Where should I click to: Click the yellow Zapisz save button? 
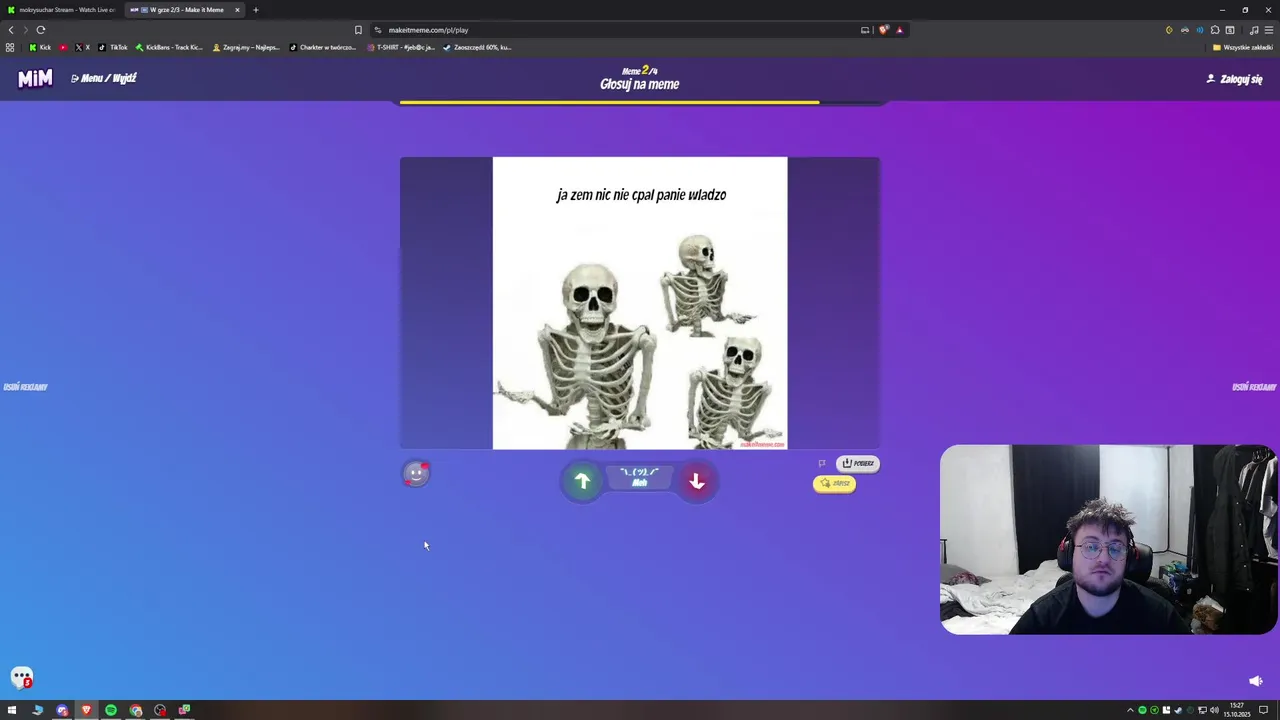coord(835,483)
